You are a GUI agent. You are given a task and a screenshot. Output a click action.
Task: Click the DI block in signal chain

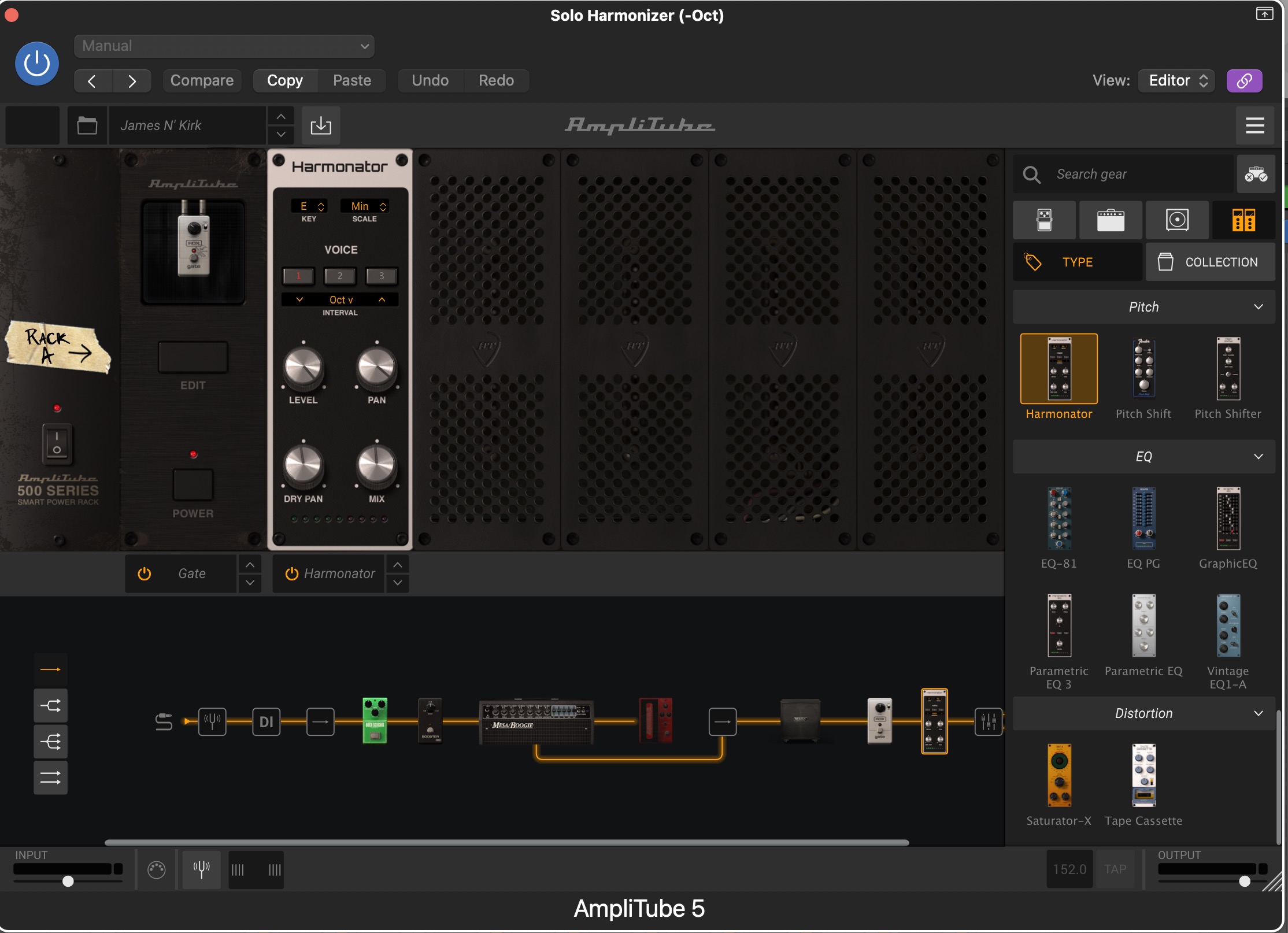267,721
